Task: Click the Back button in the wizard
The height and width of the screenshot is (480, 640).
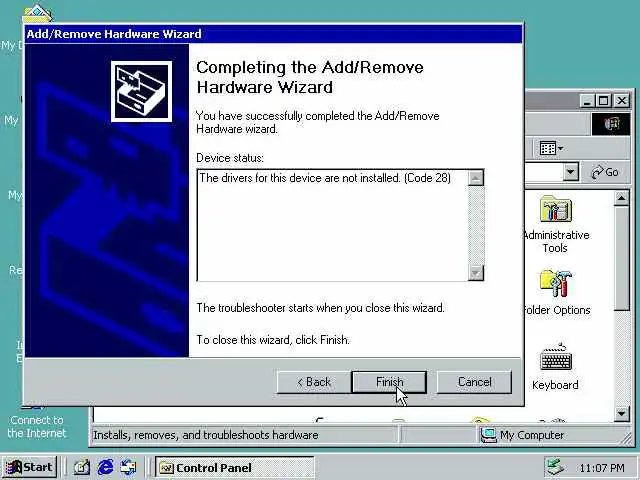Action: coord(313,382)
